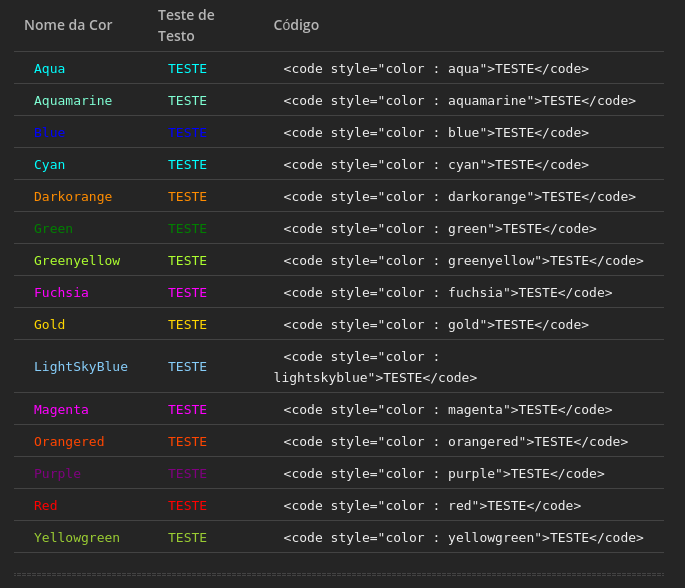Click the Gold color name
Screen dimensions: 685x588
click(x=49, y=325)
